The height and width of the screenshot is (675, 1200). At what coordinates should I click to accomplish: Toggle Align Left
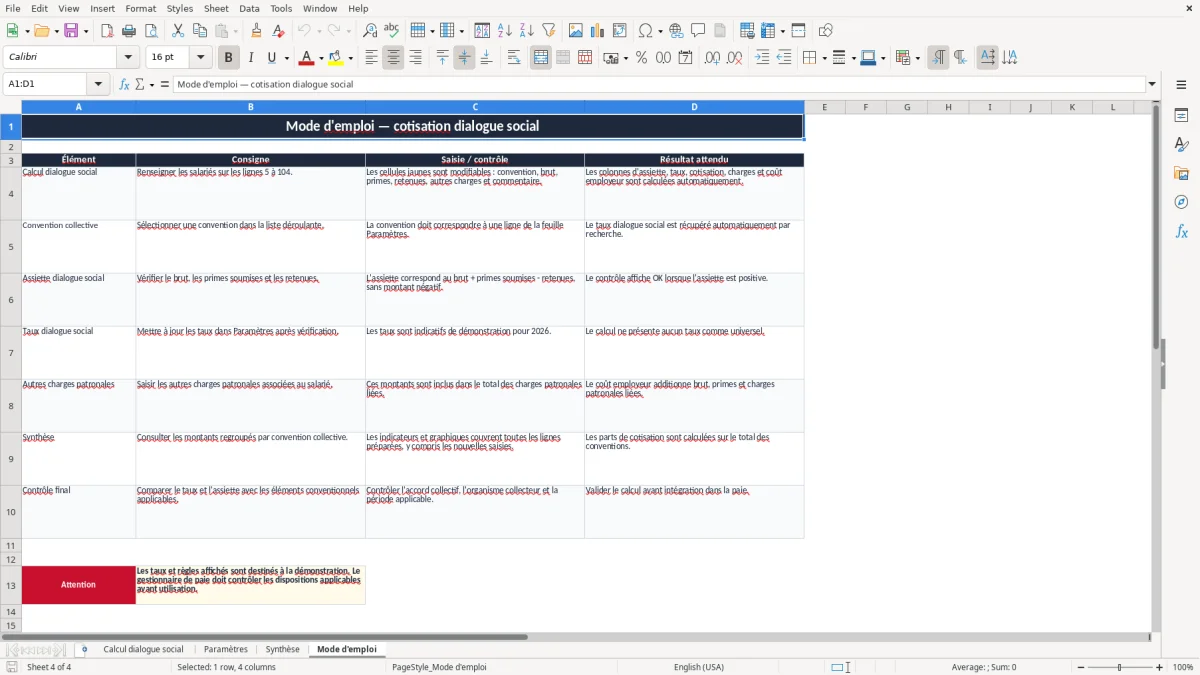click(371, 58)
